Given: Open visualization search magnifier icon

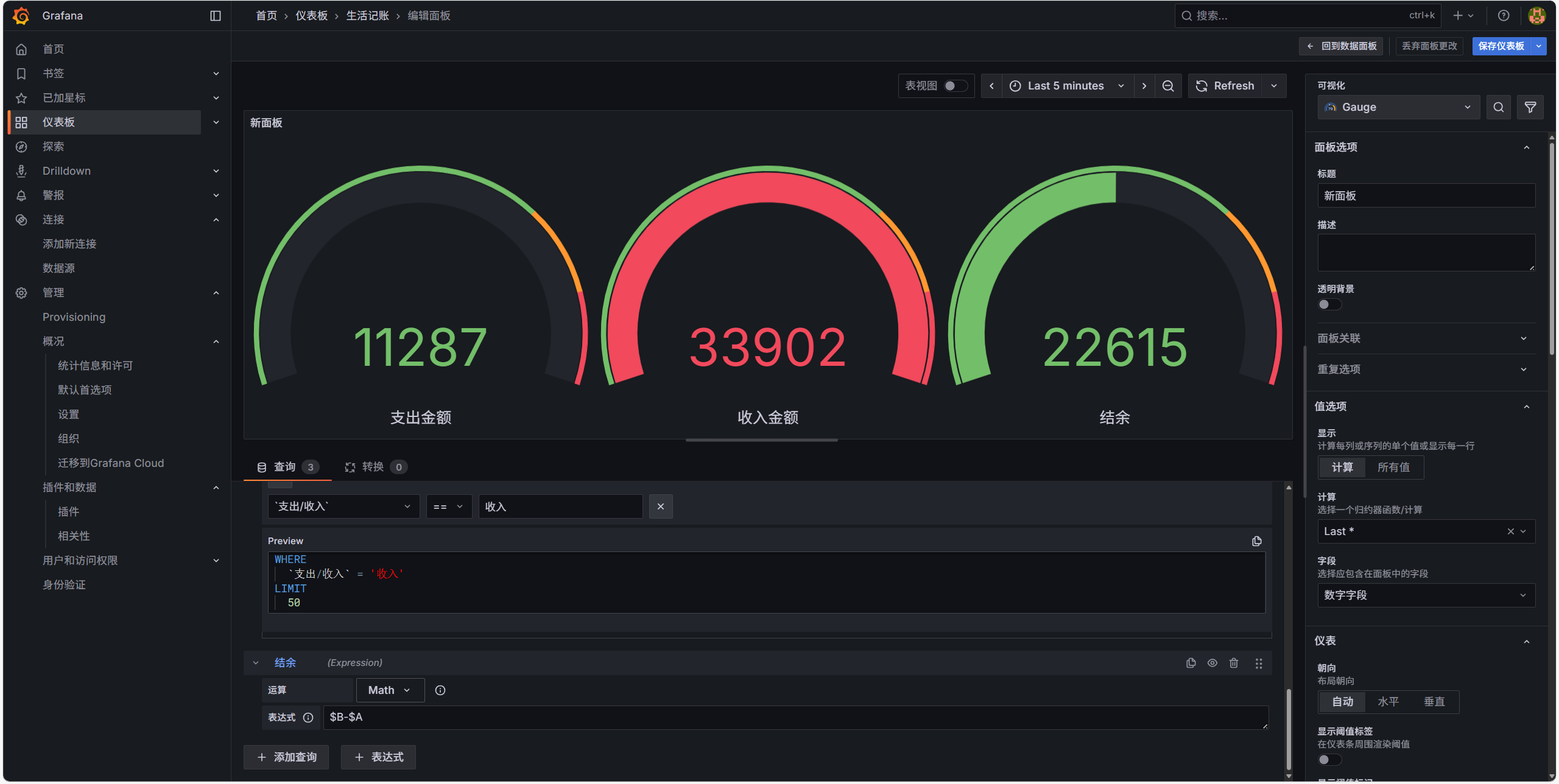Looking at the screenshot, I should (1499, 107).
